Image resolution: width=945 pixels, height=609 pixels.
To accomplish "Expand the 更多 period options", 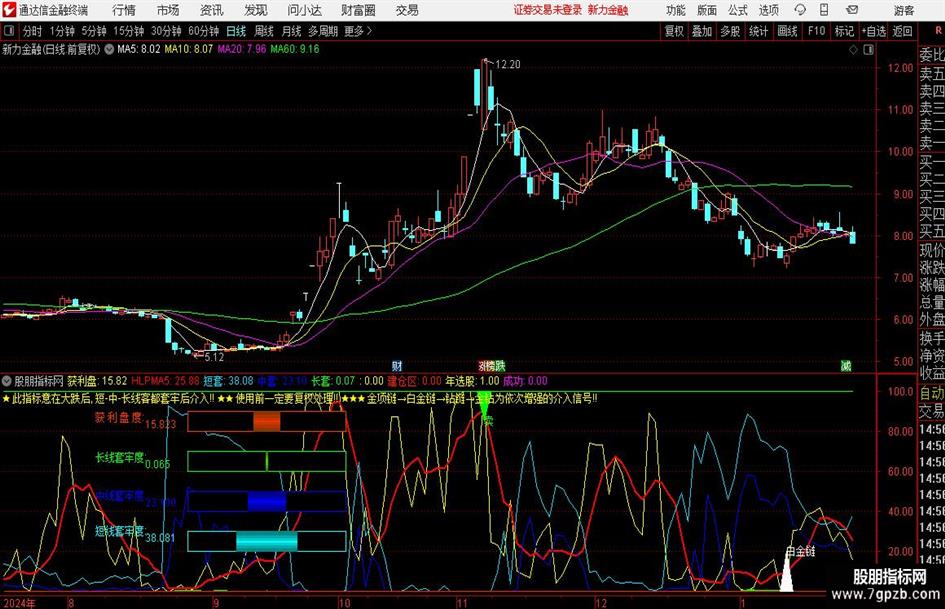I will (358, 31).
